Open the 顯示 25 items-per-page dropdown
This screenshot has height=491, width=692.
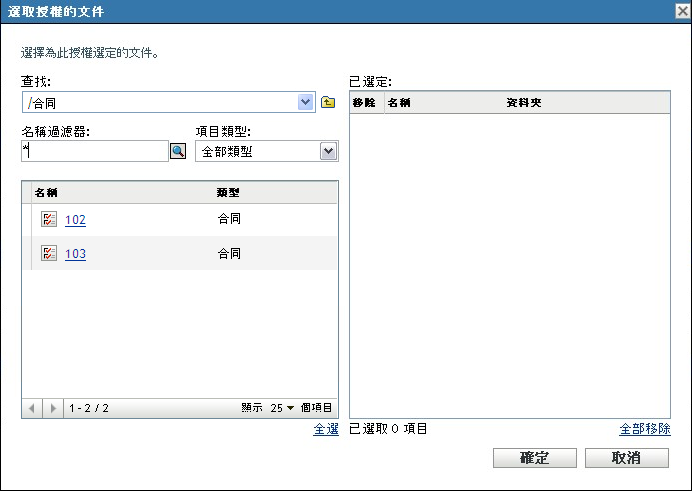(282, 408)
